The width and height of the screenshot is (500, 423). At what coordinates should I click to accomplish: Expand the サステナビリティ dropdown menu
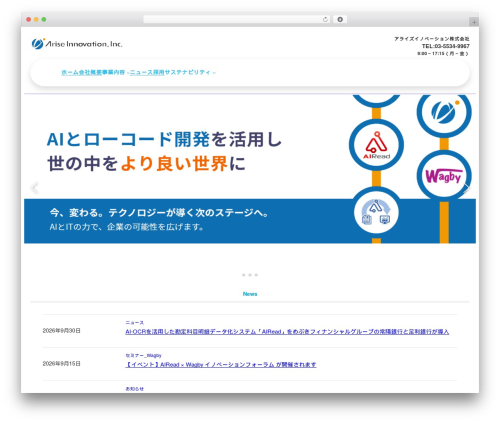coord(190,72)
